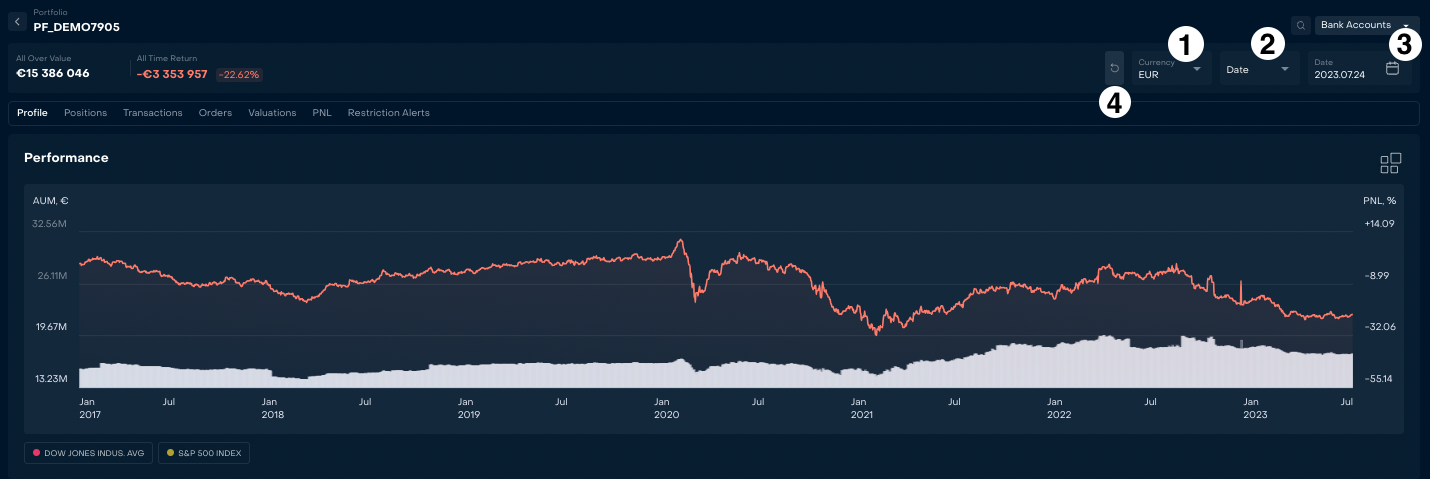The image size is (1430, 479).
Task: Click the search magnifier icon
Action: [1300, 25]
